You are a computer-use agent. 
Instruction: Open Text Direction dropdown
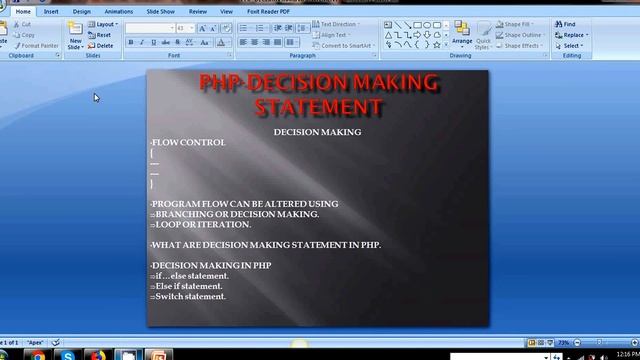pos(336,24)
